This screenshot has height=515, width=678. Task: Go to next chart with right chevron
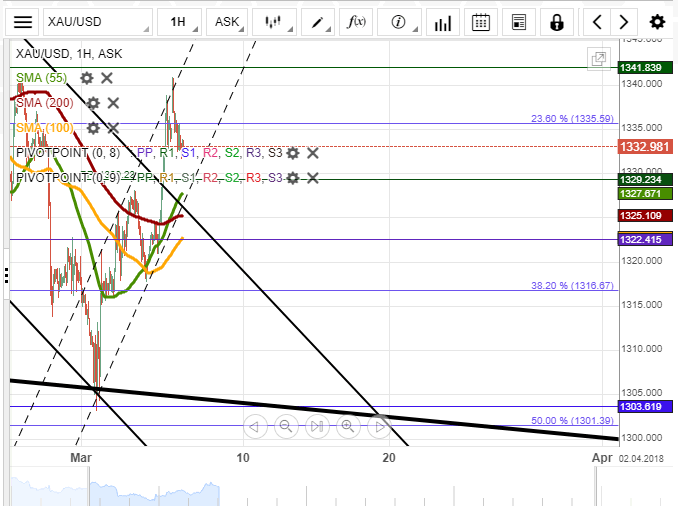pyautogui.click(x=624, y=22)
